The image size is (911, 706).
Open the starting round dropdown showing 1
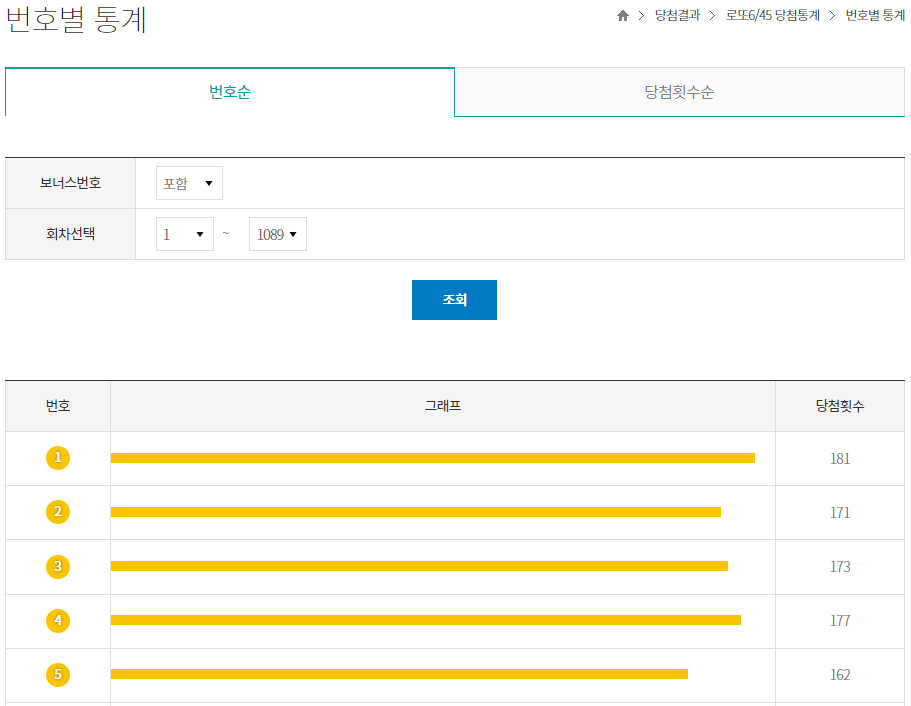pyautogui.click(x=184, y=233)
